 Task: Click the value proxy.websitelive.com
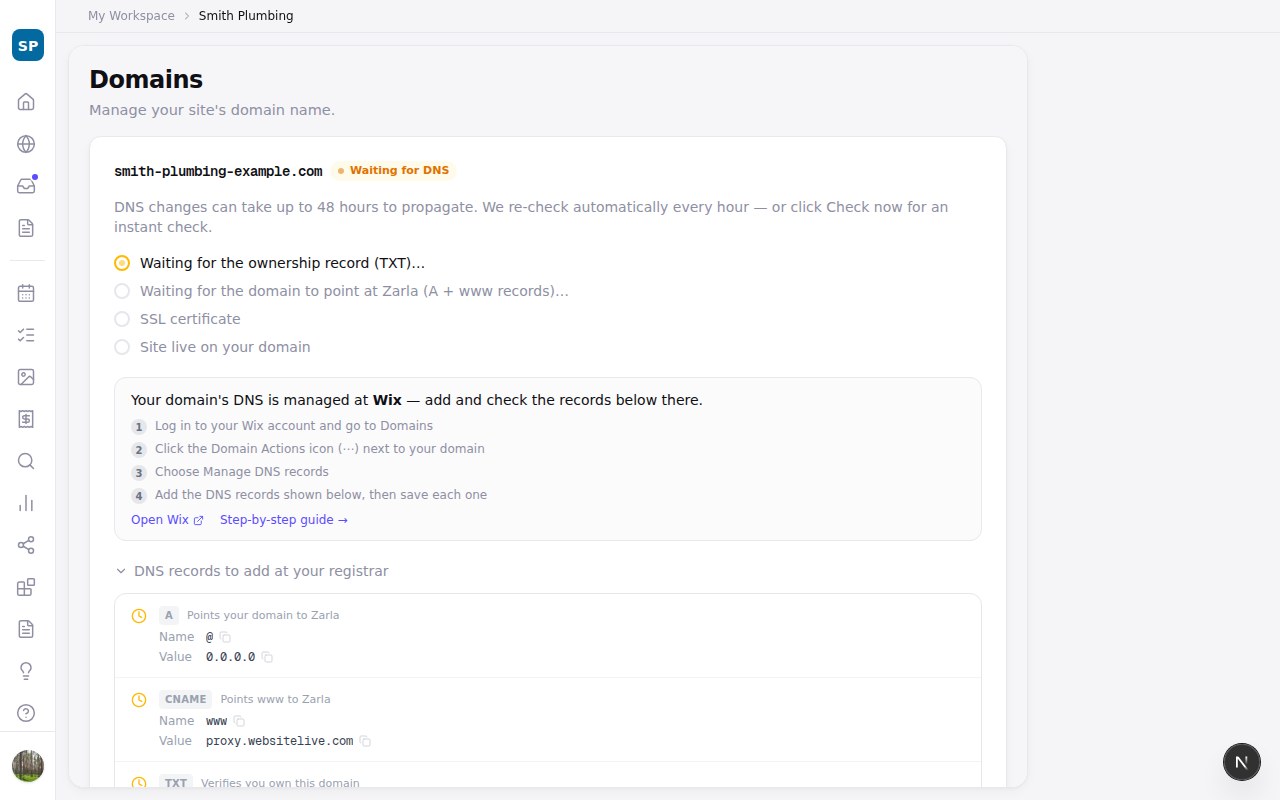click(x=280, y=741)
